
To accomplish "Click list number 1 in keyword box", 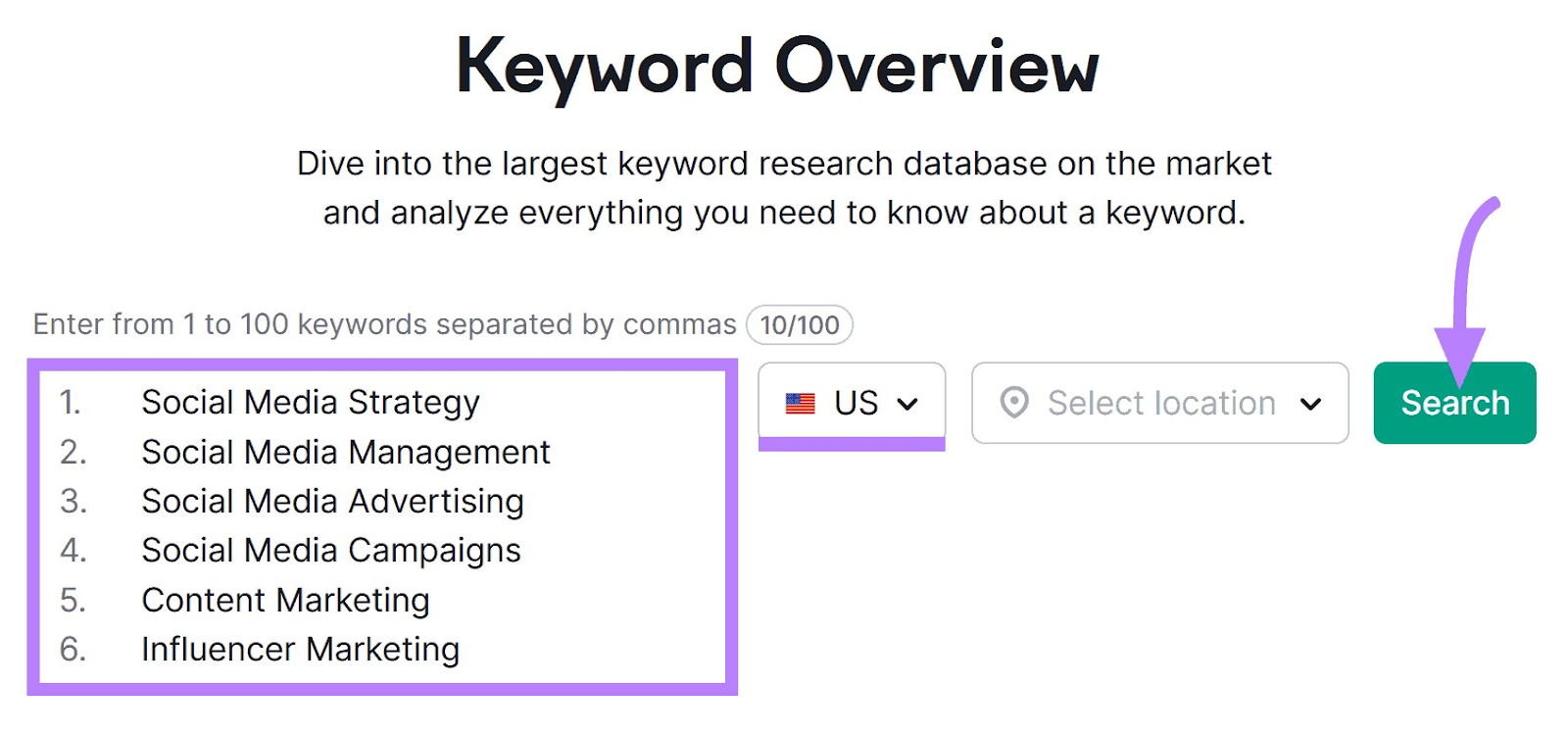I will [x=71, y=403].
